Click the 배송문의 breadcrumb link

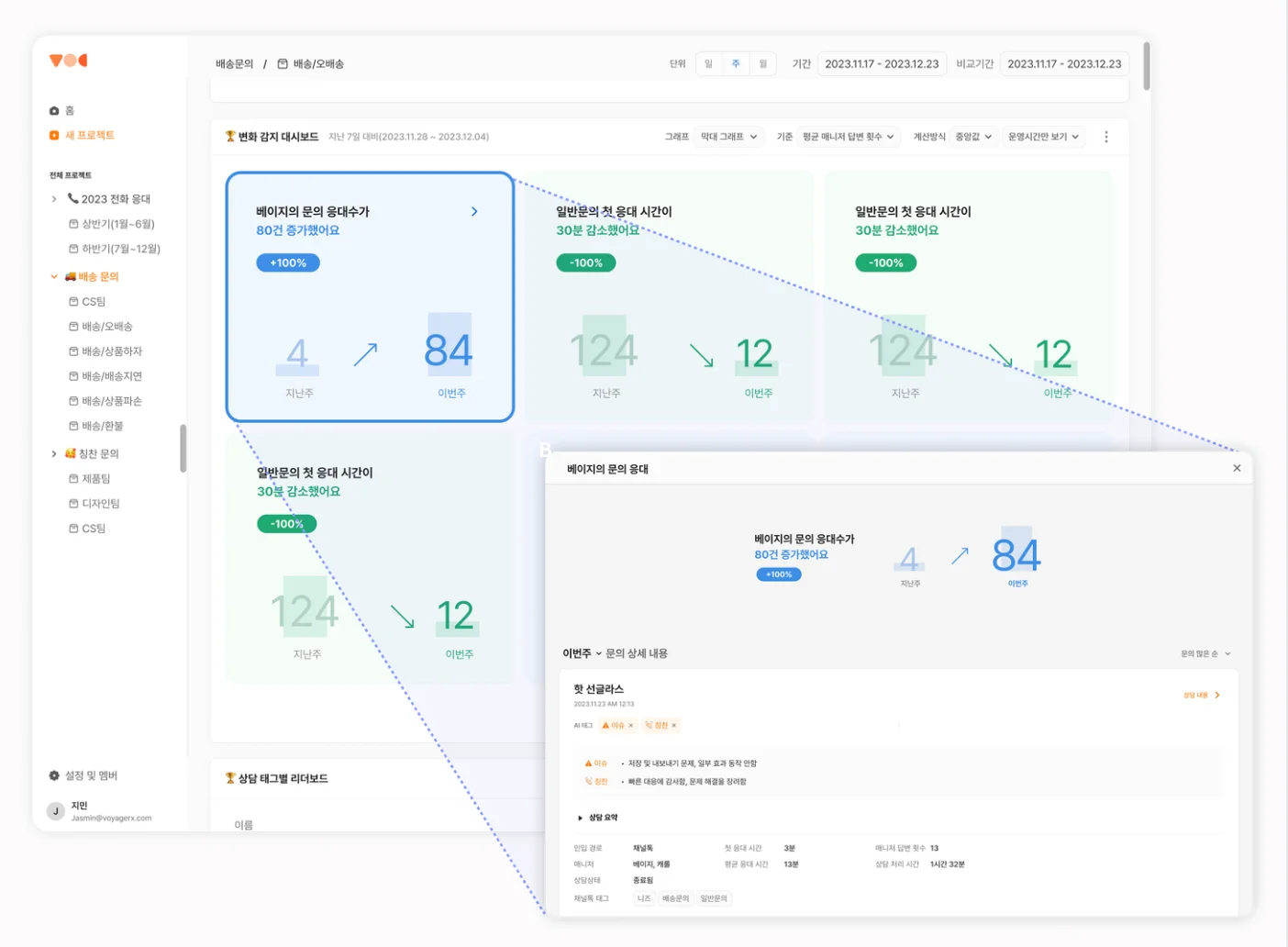pyautogui.click(x=234, y=64)
